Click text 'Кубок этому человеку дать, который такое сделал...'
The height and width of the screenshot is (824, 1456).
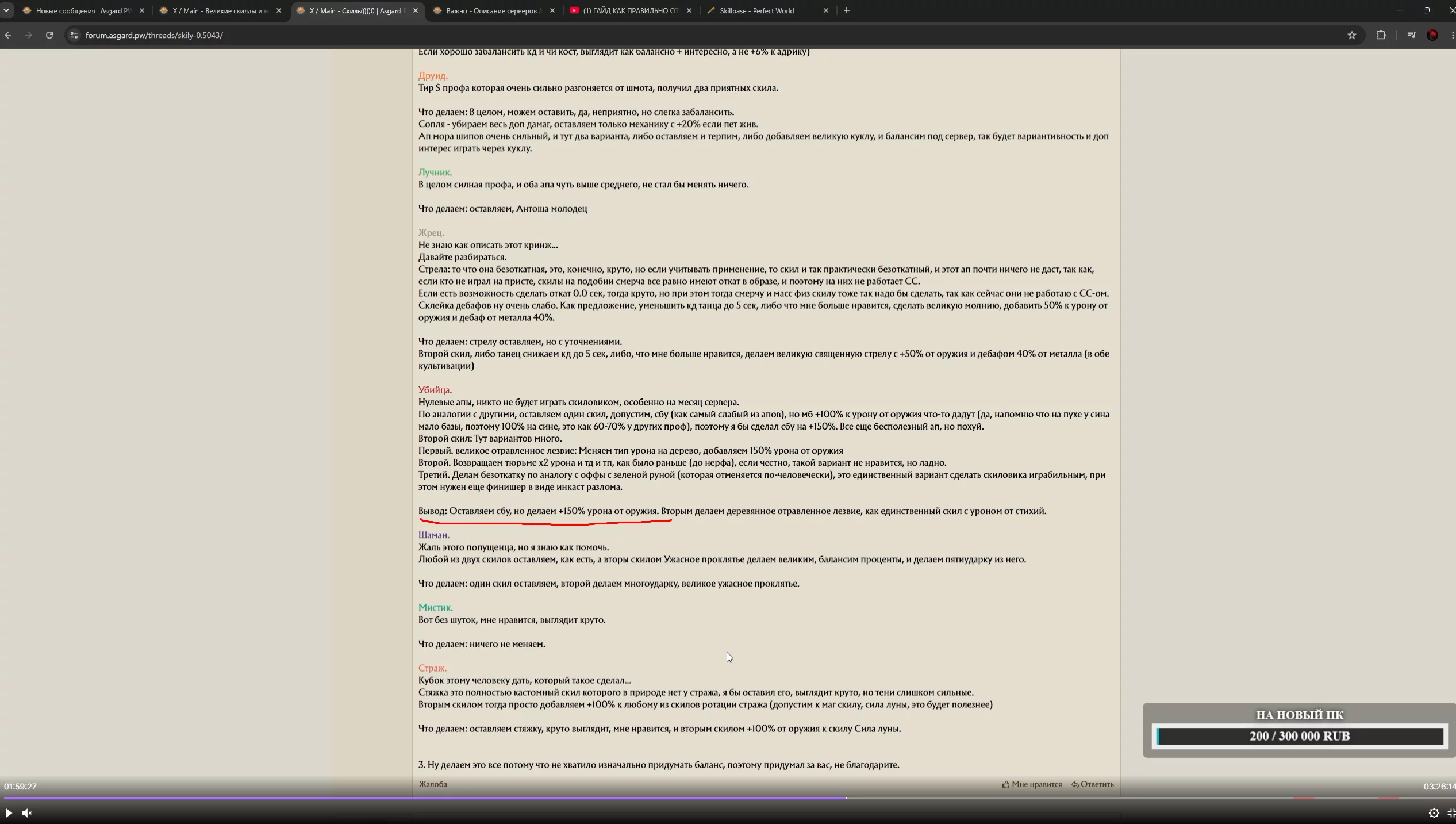(525, 680)
